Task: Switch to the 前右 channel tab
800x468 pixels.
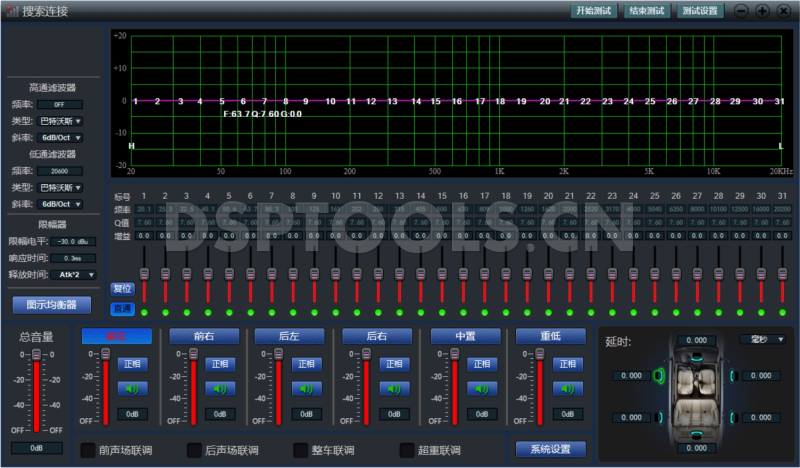Action: pyautogui.click(x=204, y=336)
